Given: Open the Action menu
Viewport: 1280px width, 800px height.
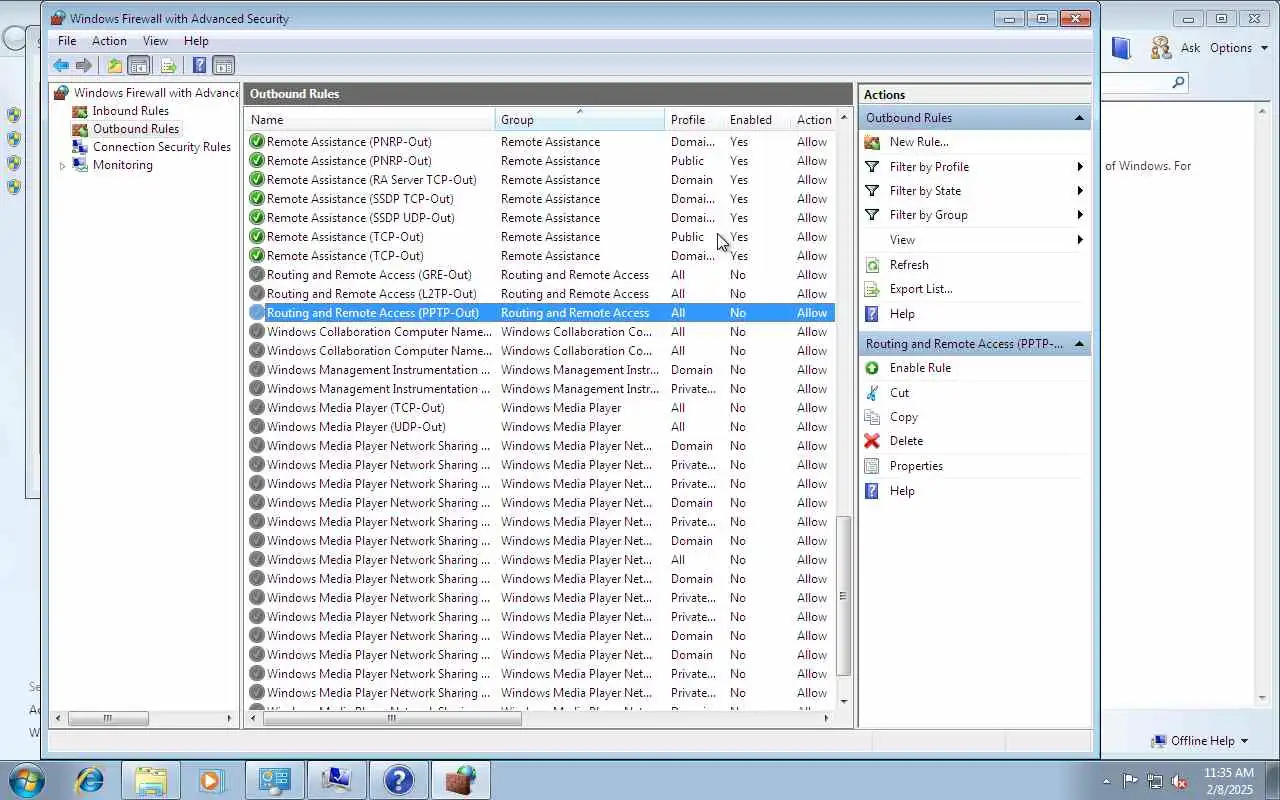Looking at the screenshot, I should coord(109,41).
